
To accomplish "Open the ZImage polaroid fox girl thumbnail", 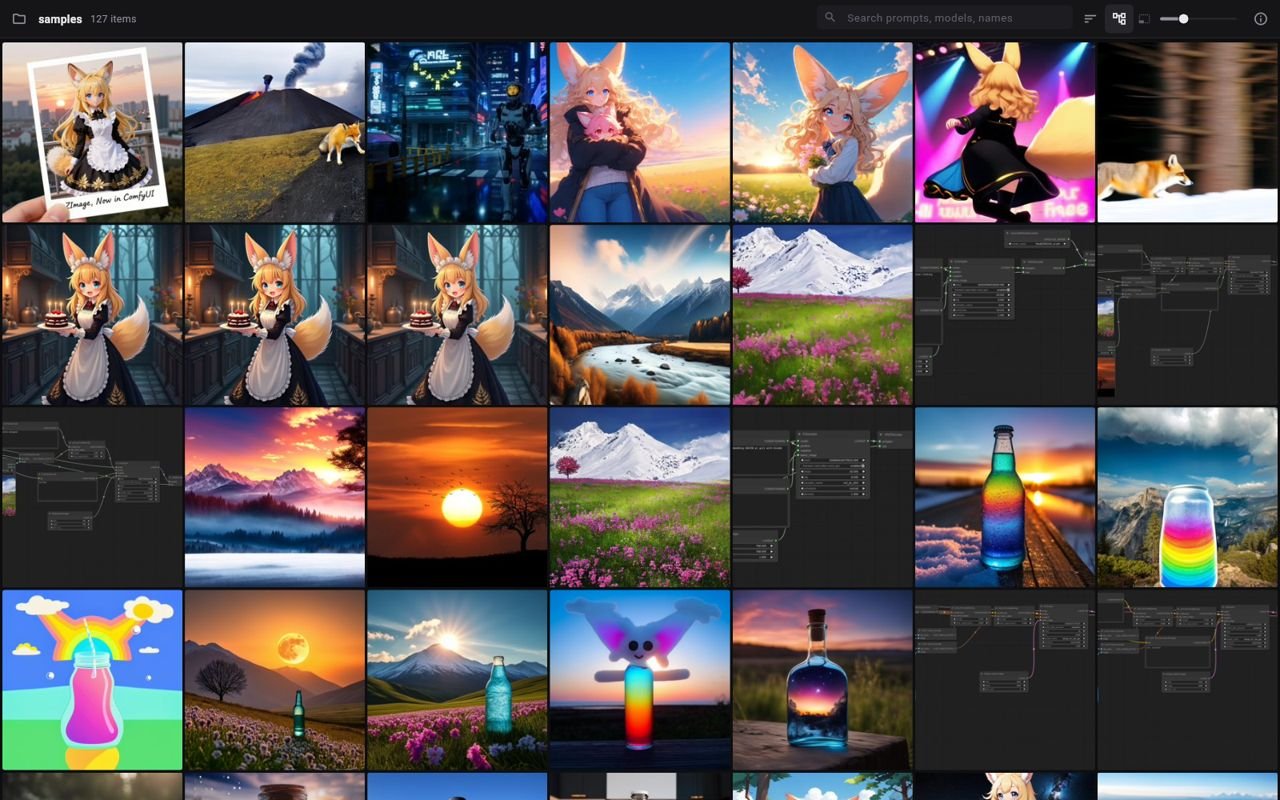I will [x=92, y=132].
